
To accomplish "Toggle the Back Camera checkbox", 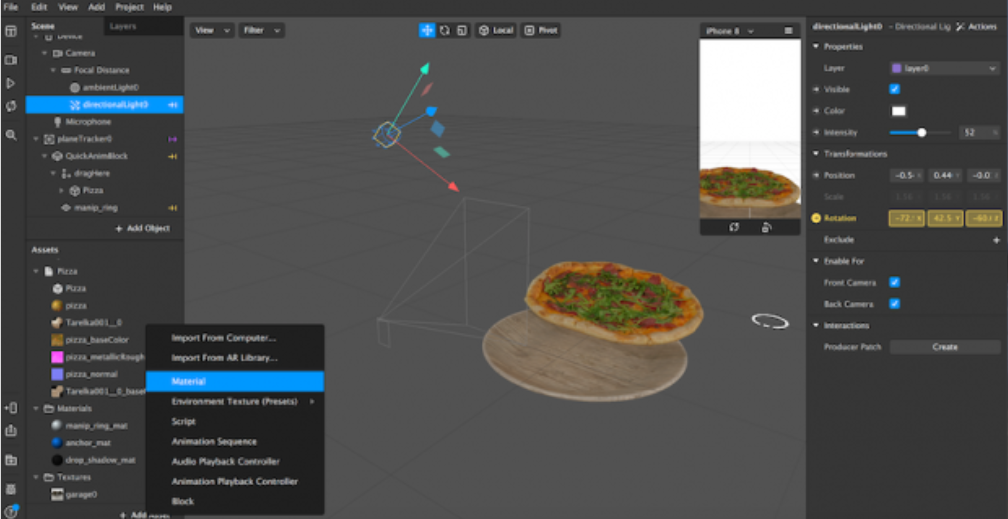I will click(x=894, y=304).
